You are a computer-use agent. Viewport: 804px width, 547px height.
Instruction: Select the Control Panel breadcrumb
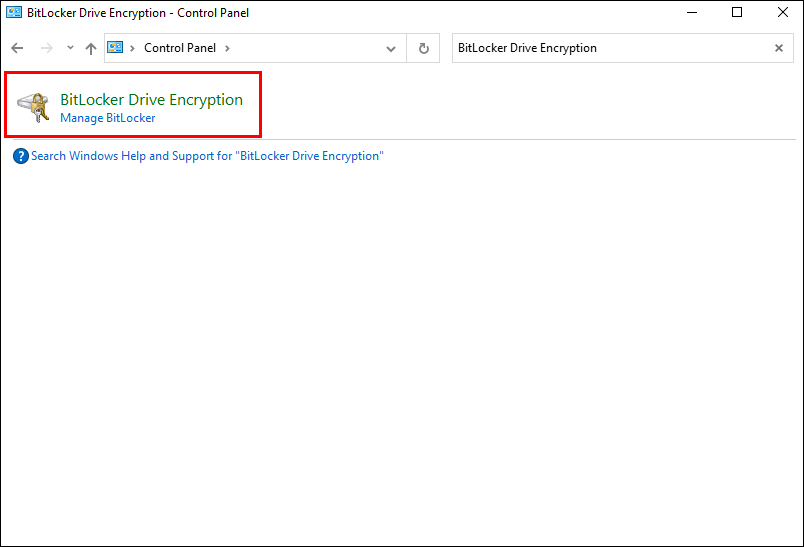point(179,48)
